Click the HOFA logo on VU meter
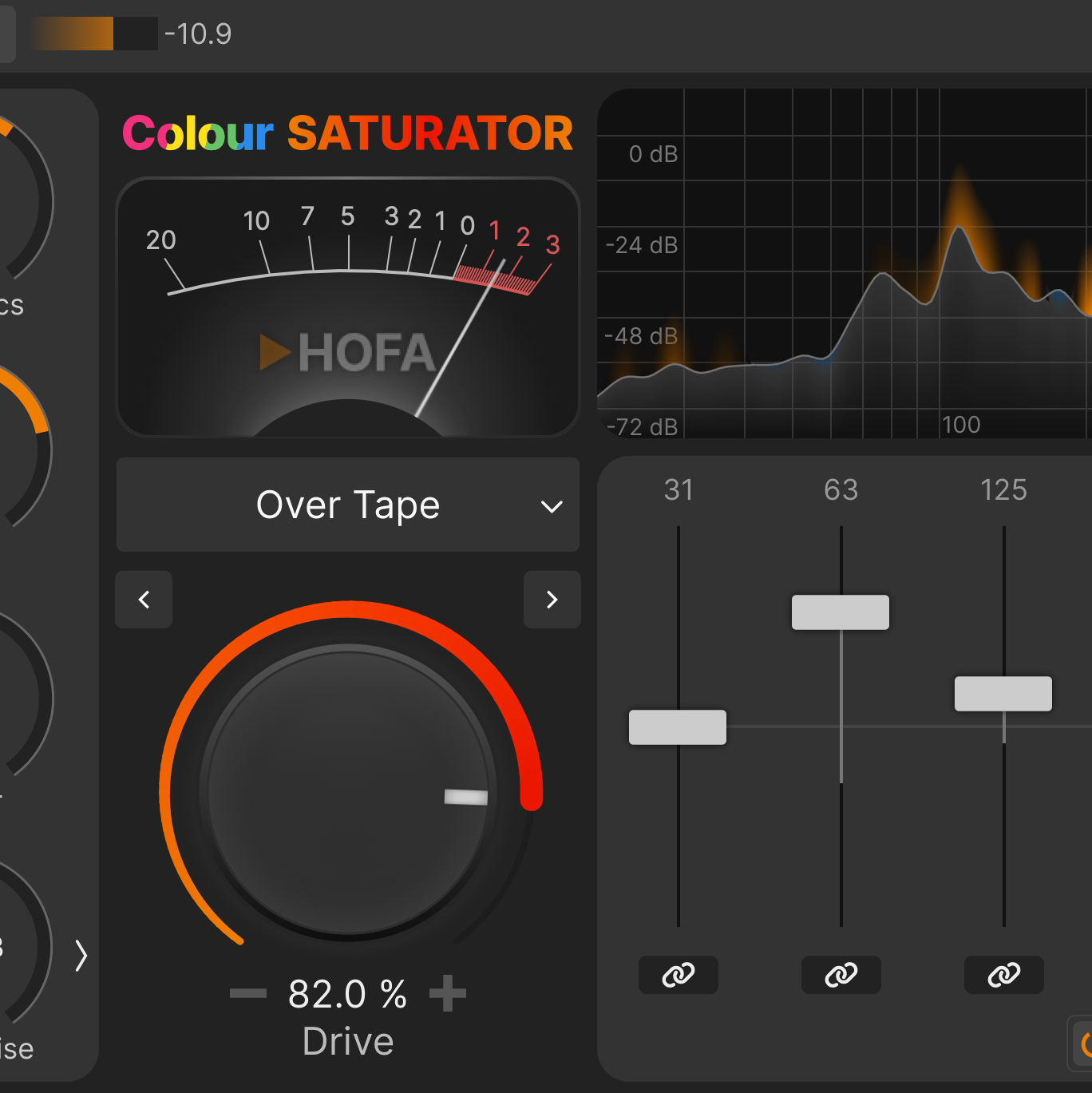The image size is (1092, 1093). tap(347, 353)
